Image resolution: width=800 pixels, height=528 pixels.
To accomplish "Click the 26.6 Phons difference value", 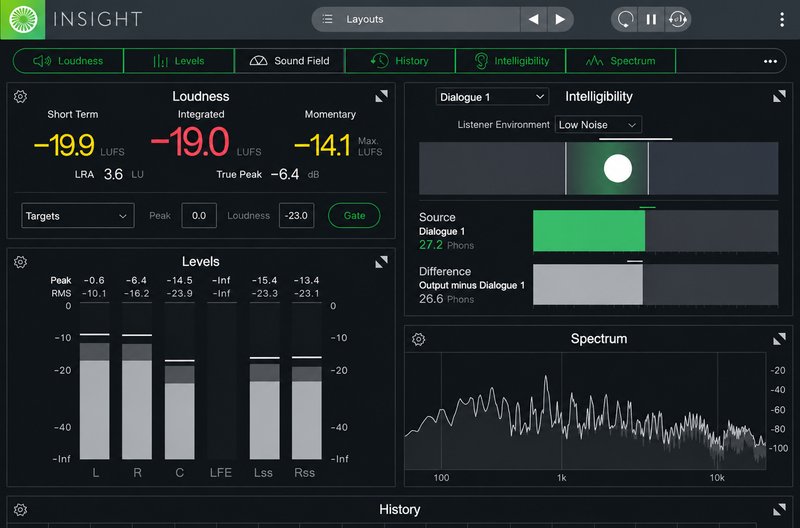I will click(x=431, y=299).
